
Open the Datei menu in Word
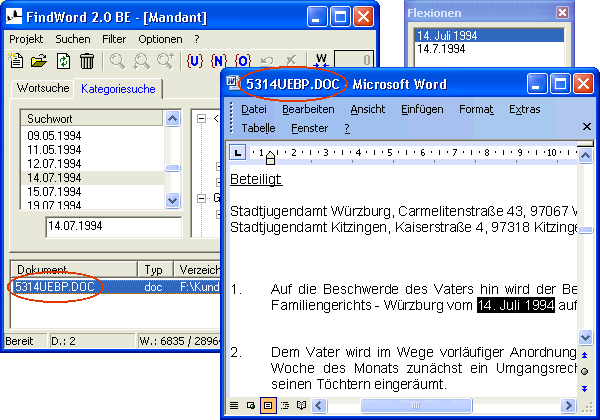coord(254,109)
